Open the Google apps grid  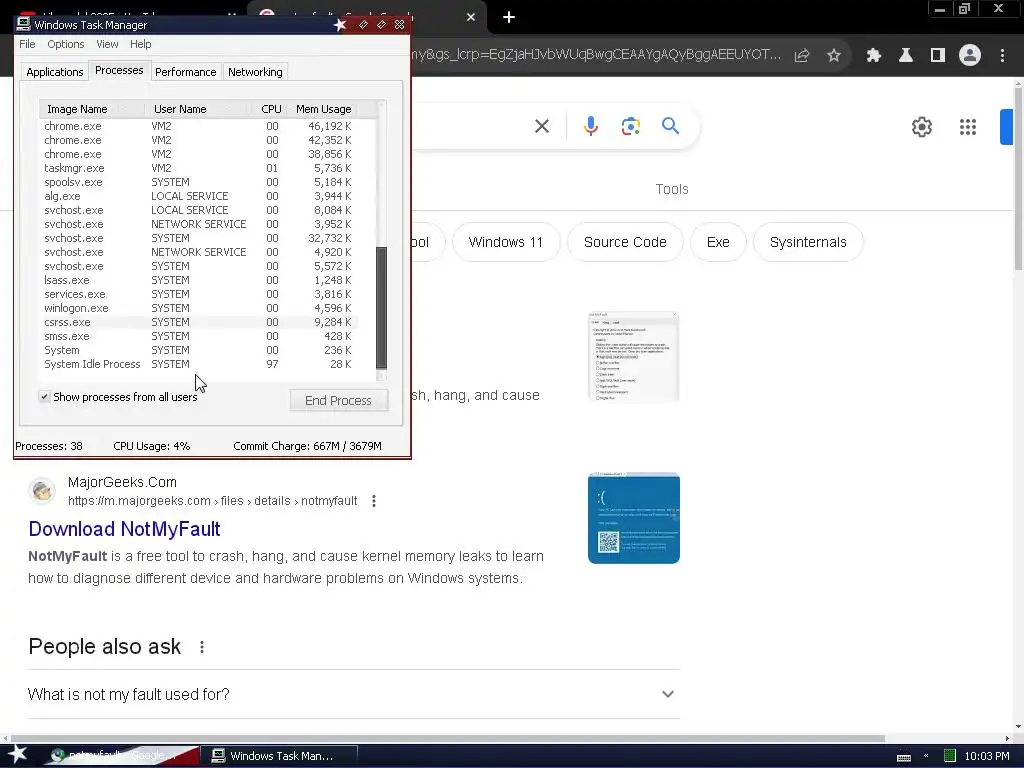967,127
